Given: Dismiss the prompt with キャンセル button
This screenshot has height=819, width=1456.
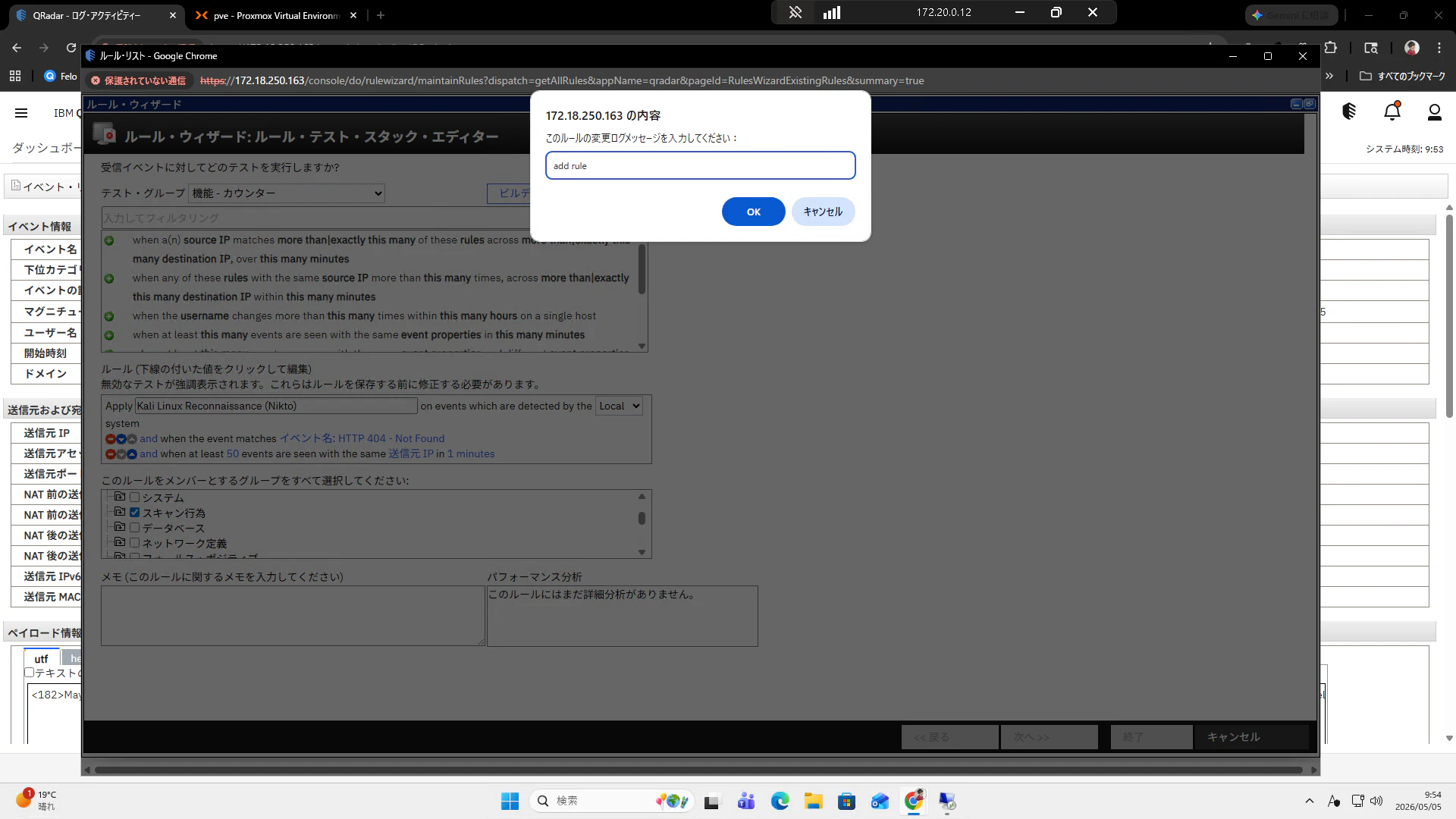Looking at the screenshot, I should click(x=823, y=212).
